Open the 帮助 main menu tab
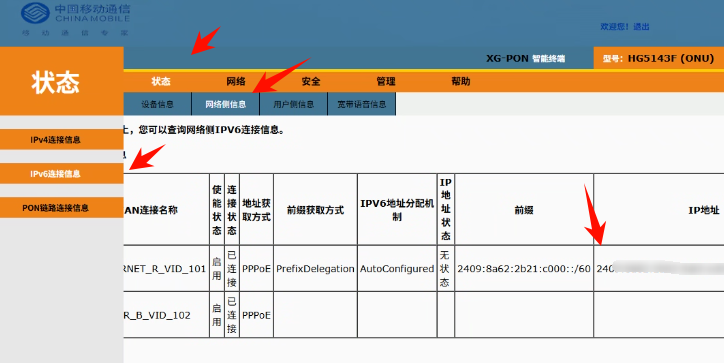Viewport: 724px width, 363px height. click(x=460, y=81)
